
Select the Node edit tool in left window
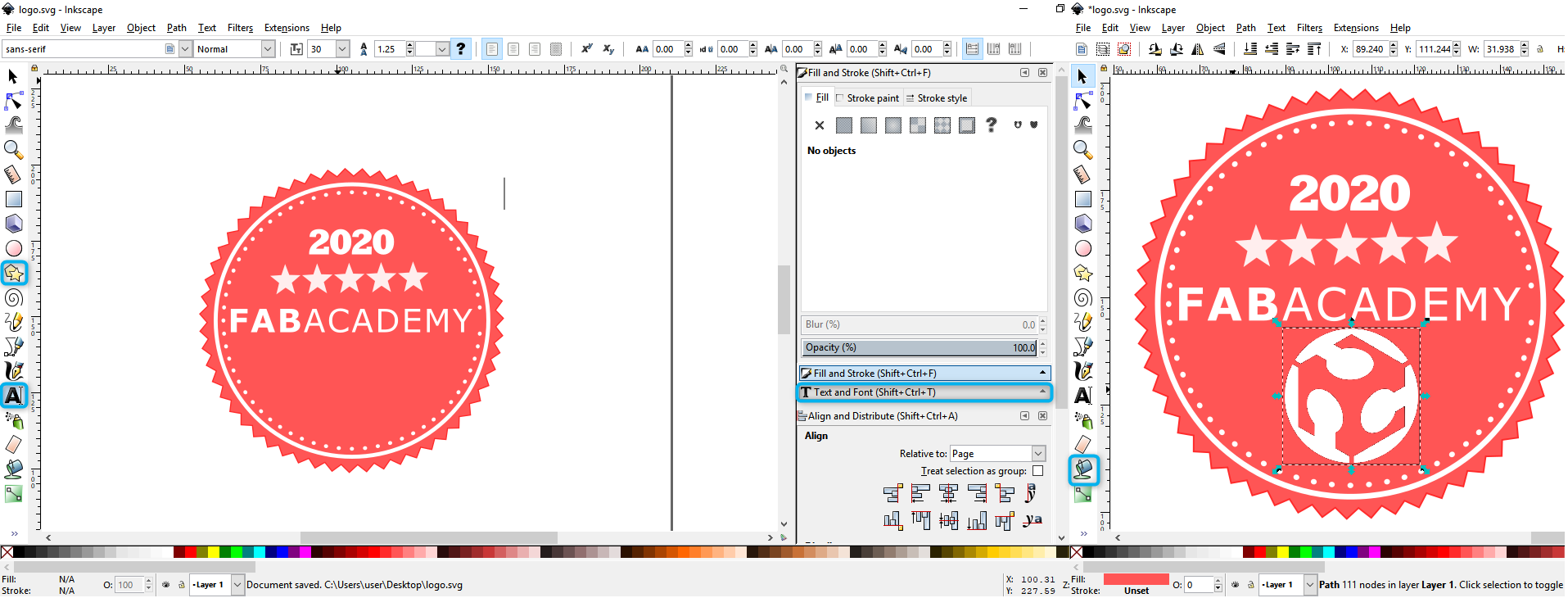click(x=14, y=101)
